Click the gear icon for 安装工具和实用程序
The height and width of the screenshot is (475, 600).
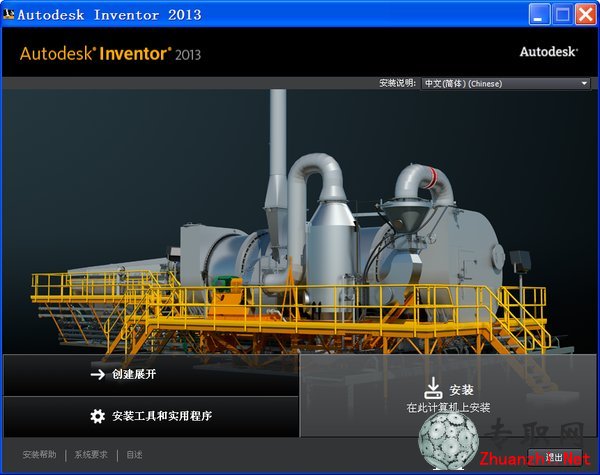pyautogui.click(x=98, y=416)
